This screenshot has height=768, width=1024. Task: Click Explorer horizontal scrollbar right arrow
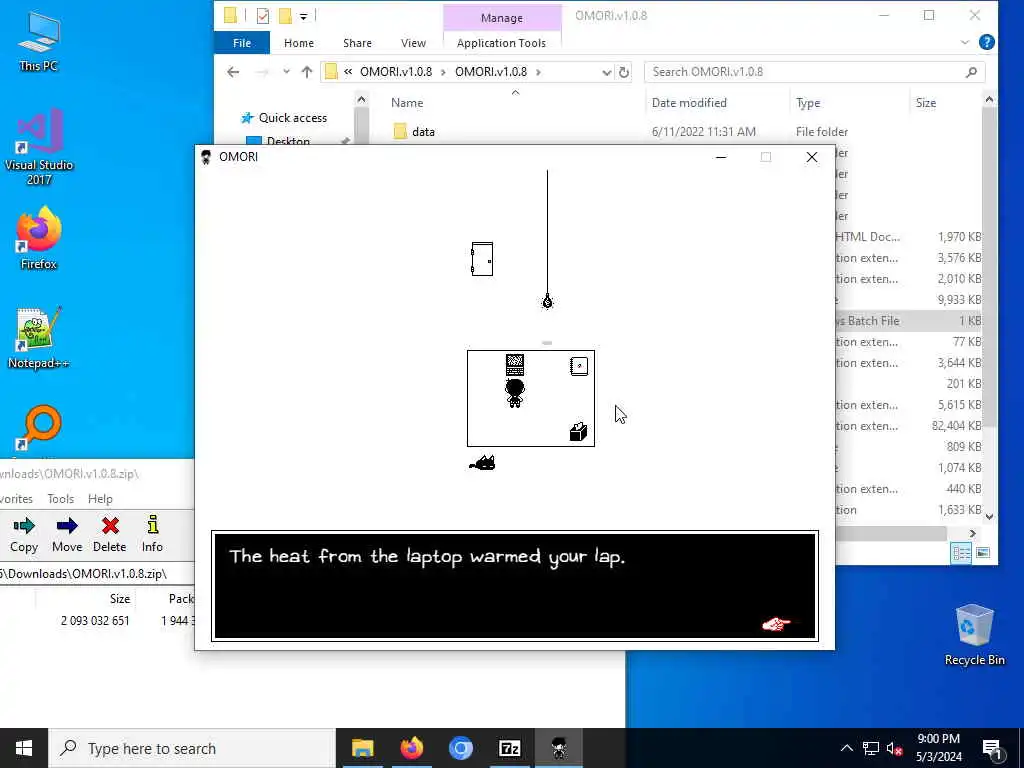pos(972,534)
